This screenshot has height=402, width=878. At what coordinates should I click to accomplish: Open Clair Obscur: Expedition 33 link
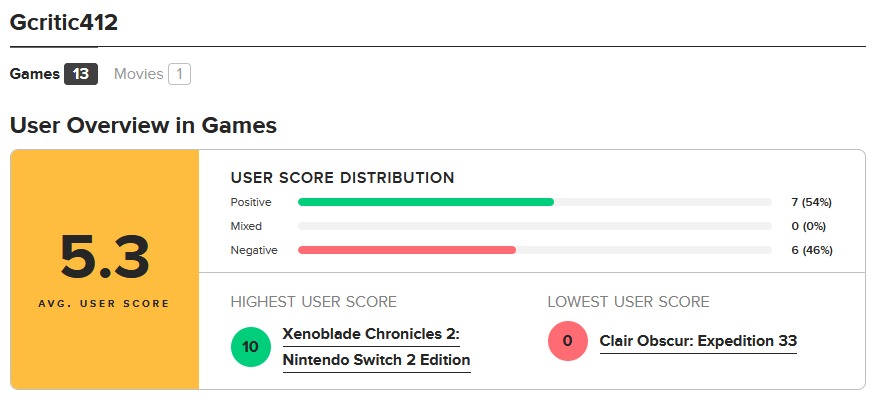coord(698,340)
